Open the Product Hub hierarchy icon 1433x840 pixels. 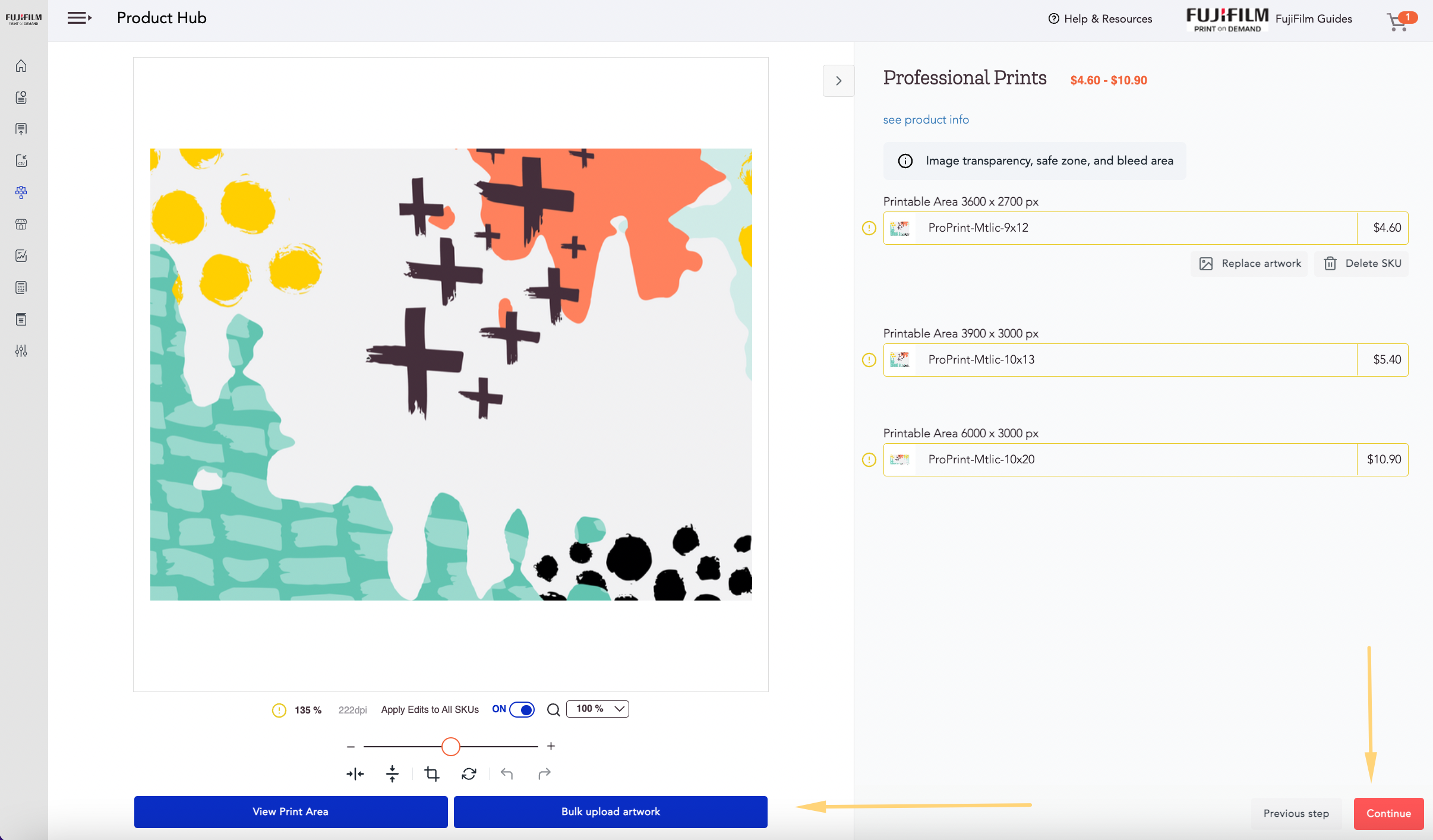(x=21, y=192)
